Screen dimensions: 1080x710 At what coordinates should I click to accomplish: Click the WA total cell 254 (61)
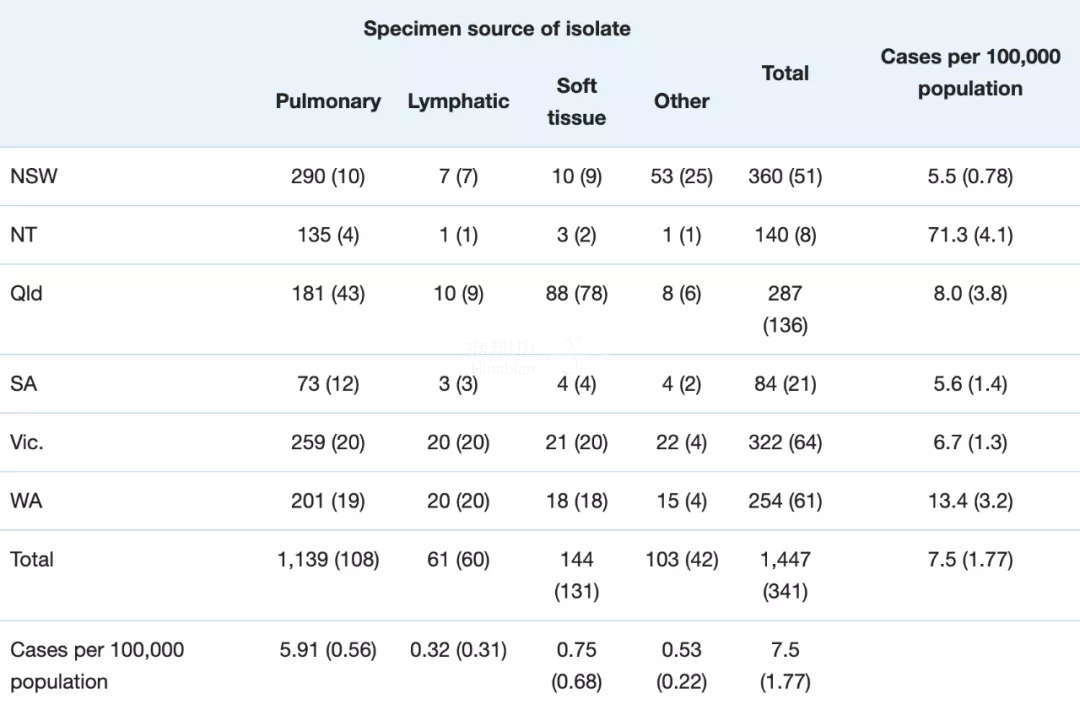(785, 501)
